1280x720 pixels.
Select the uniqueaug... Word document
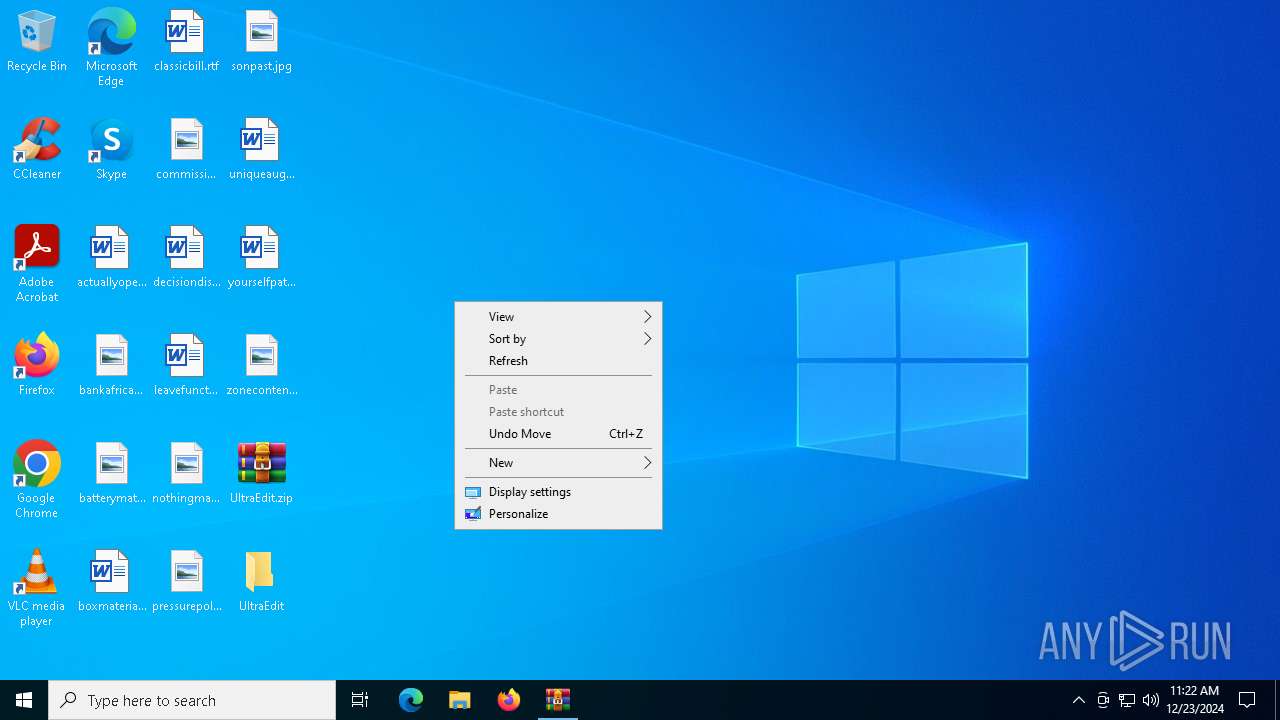[261, 150]
